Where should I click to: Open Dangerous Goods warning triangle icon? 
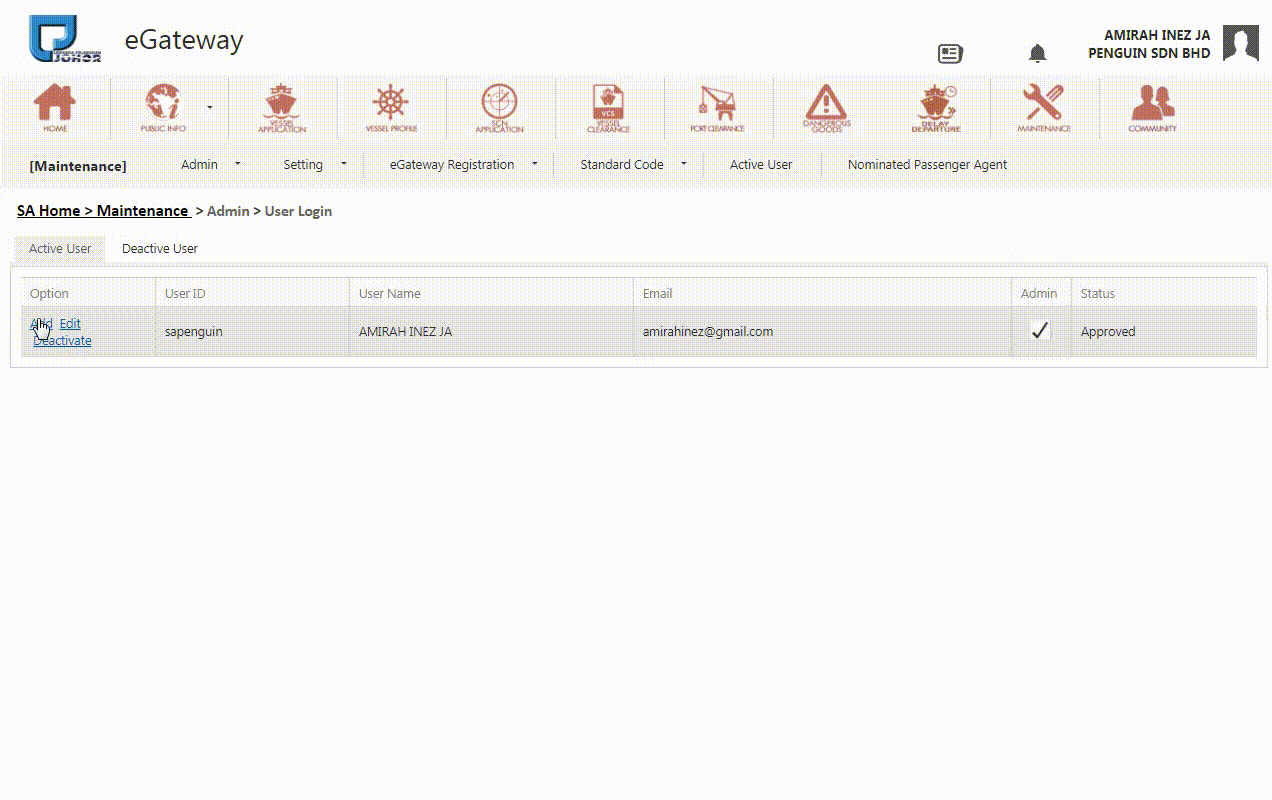click(x=826, y=107)
